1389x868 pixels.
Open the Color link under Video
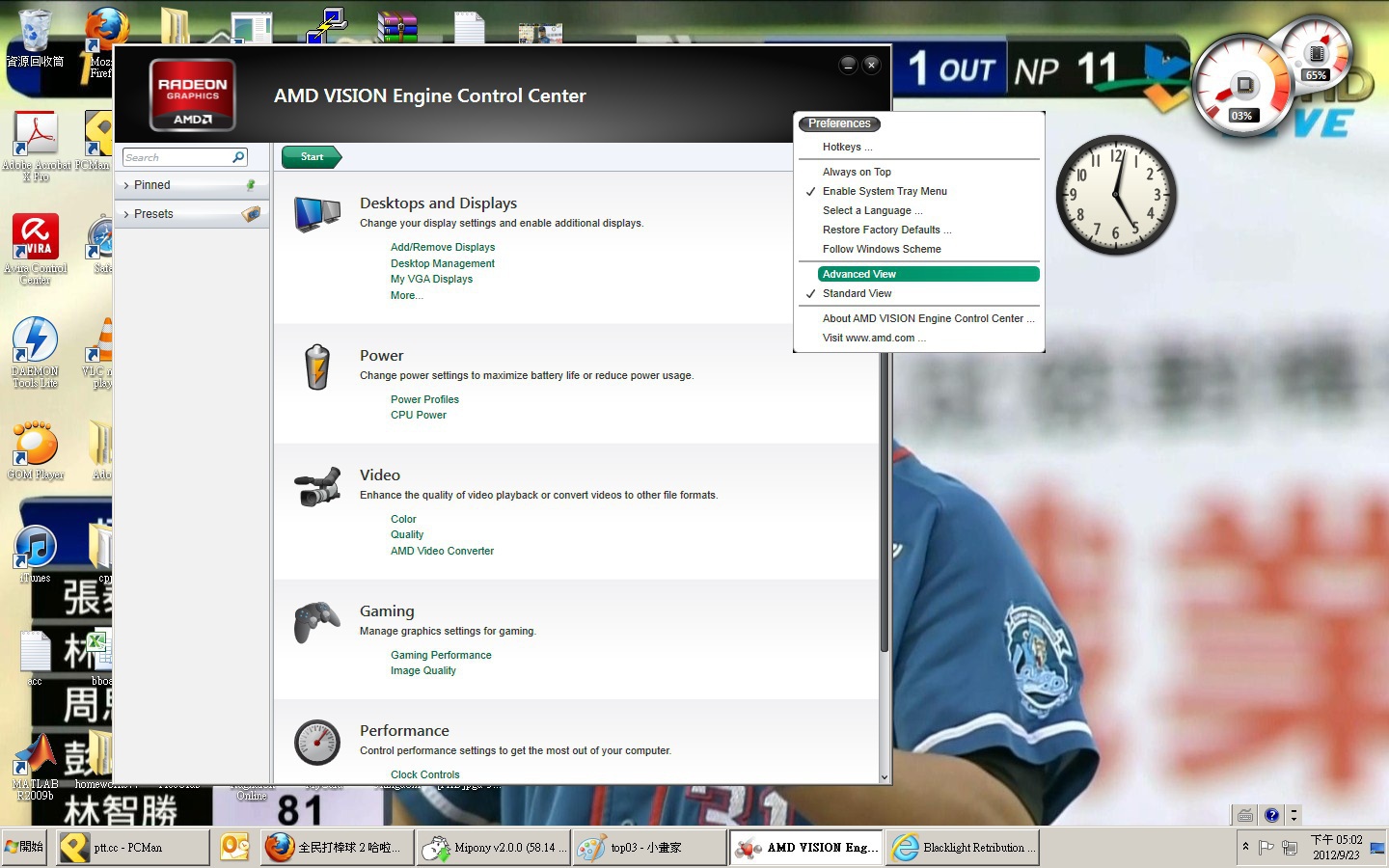[403, 519]
